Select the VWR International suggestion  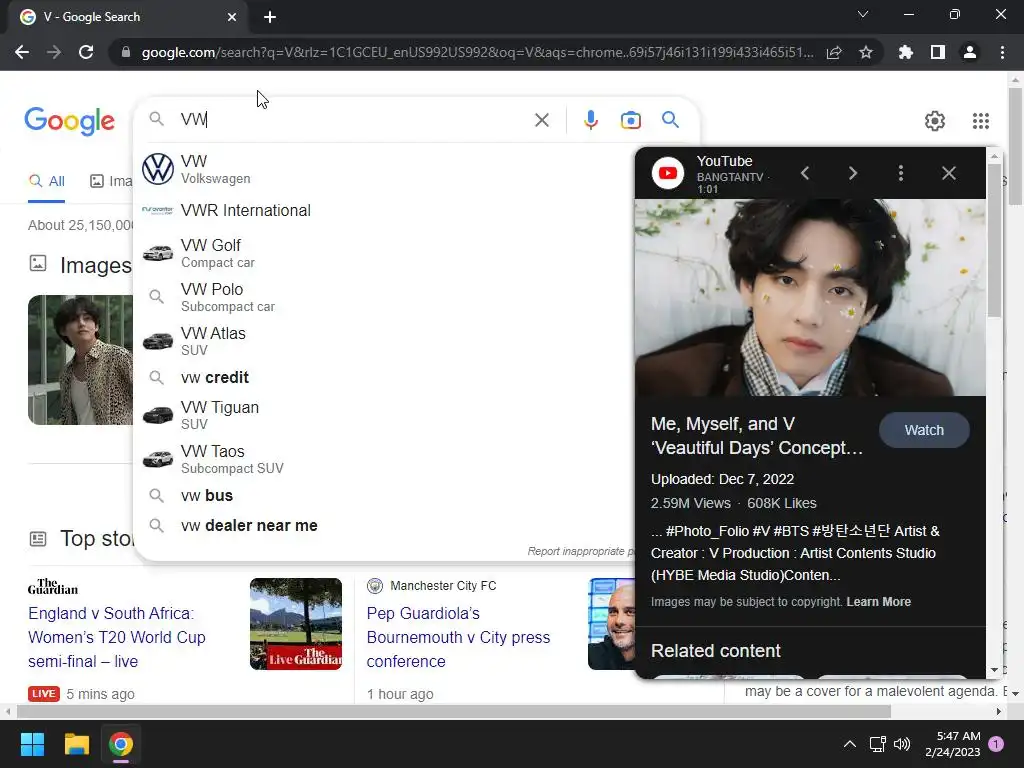[385, 210]
